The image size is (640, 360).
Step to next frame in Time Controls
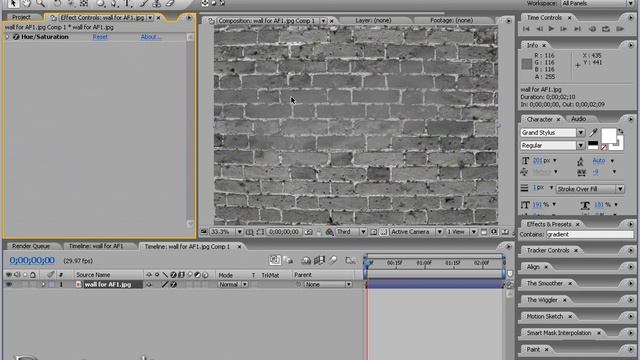(x=564, y=29)
